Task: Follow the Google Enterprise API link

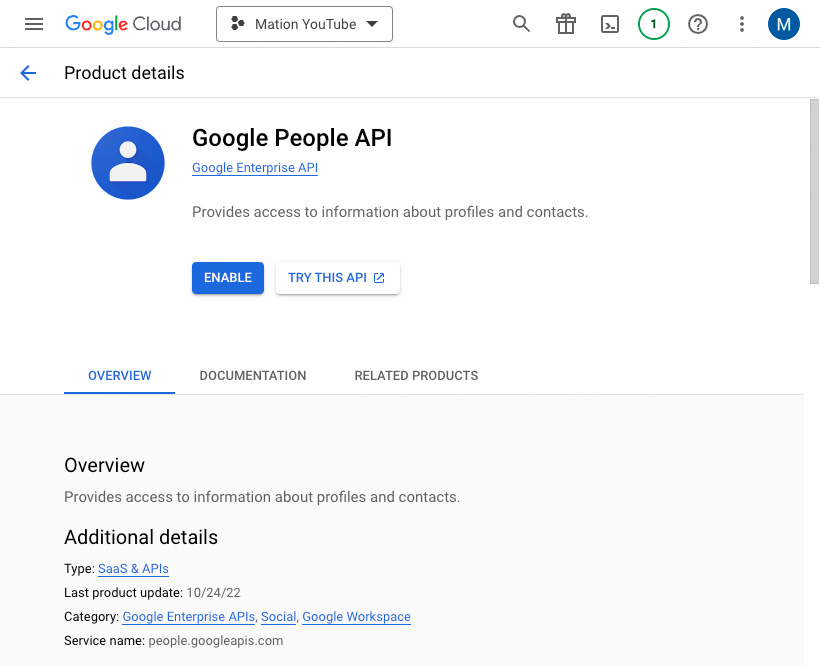Action: coord(255,168)
